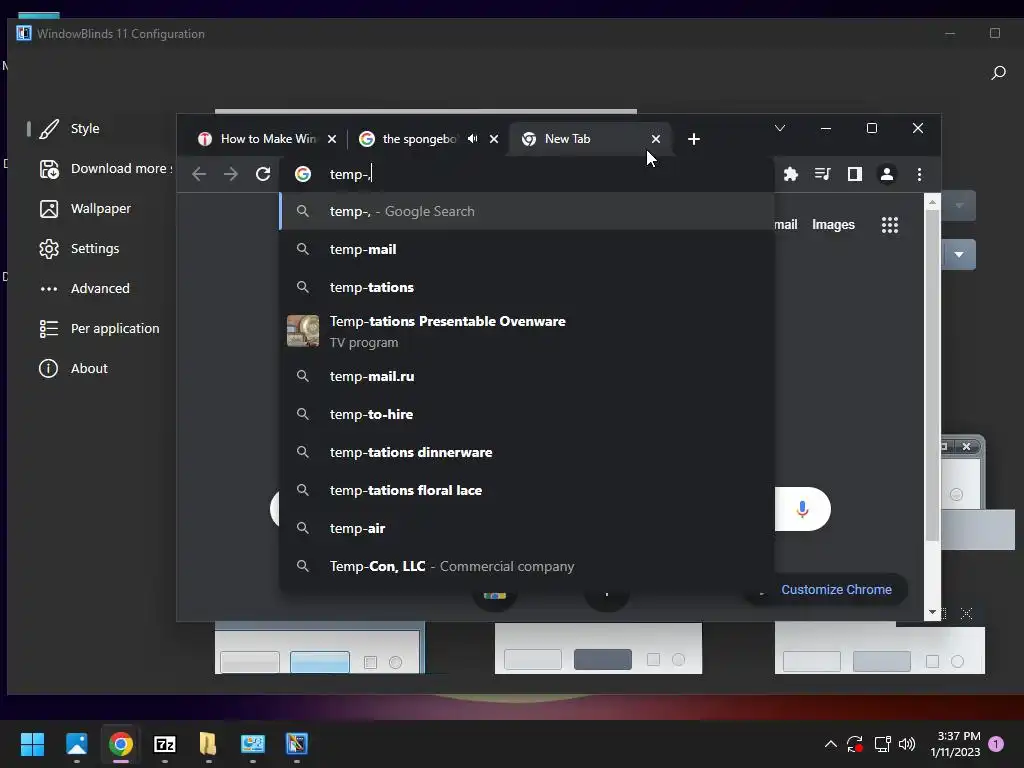1024x768 pixels.
Task: Open Windows Start menu
Action: [x=32, y=744]
